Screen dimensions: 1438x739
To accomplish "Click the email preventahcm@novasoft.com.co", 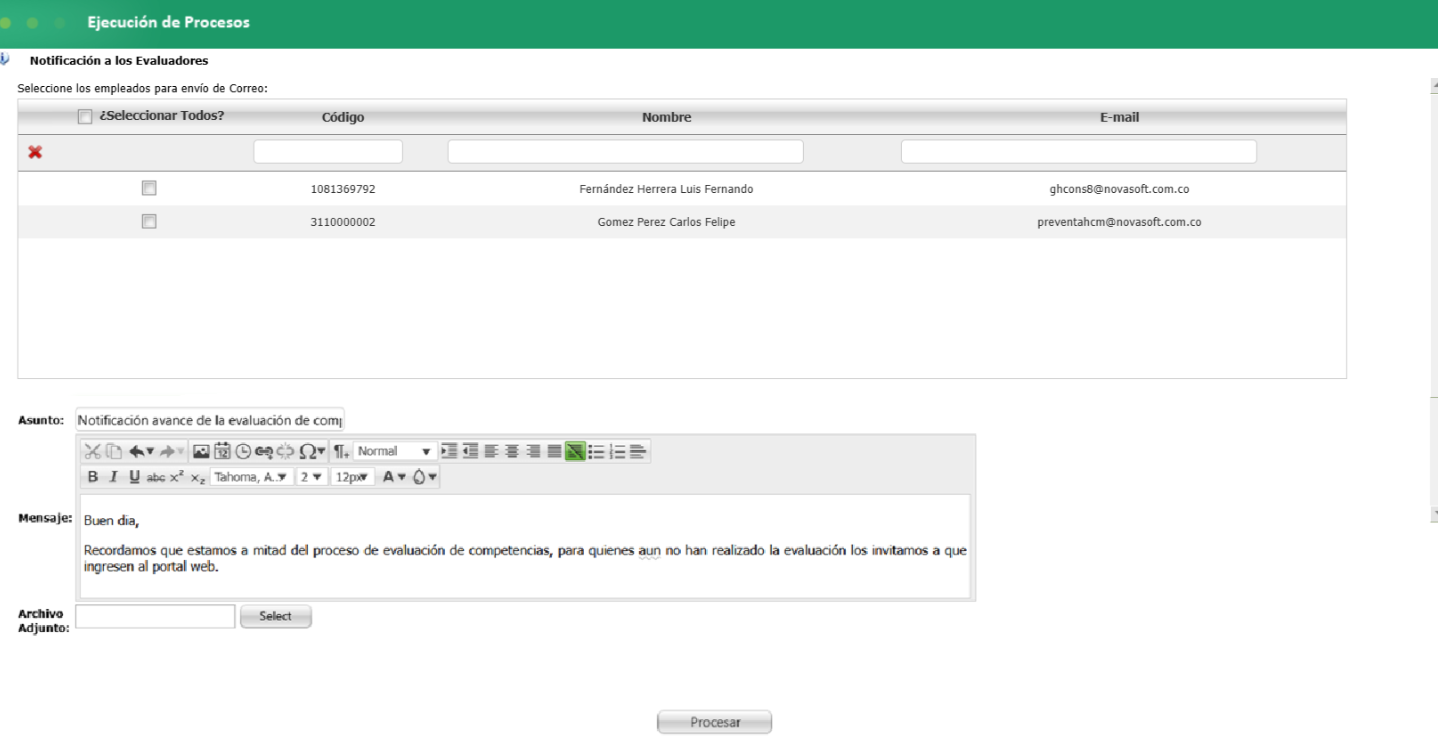I will pyautogui.click(x=1119, y=222).
